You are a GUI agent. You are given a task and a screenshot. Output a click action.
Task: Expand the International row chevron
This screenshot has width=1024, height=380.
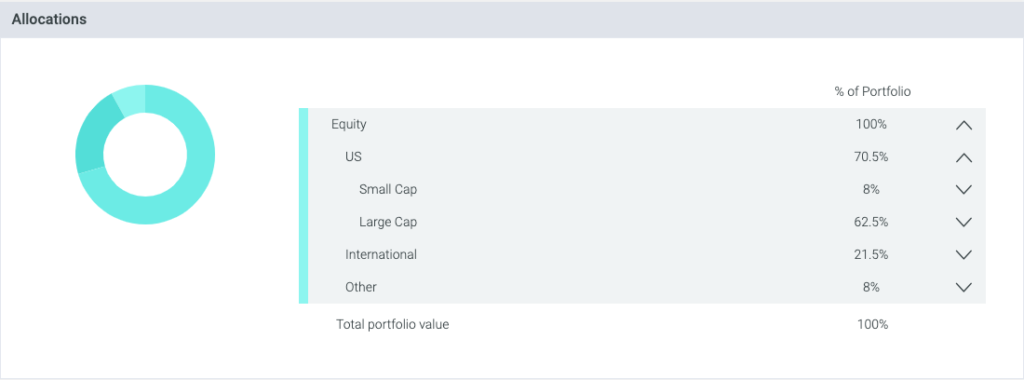pos(963,255)
